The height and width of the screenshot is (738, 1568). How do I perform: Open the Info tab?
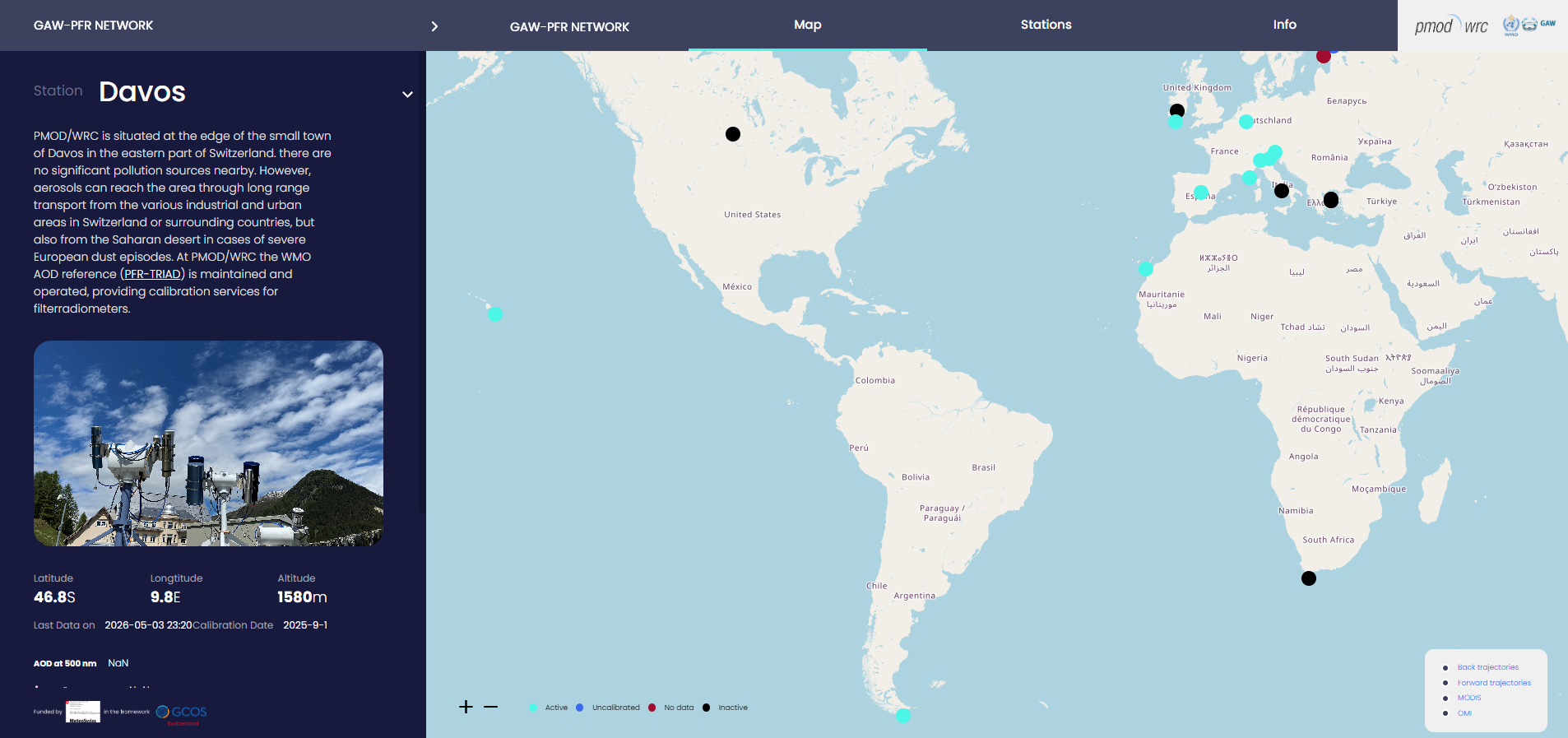1284,25
